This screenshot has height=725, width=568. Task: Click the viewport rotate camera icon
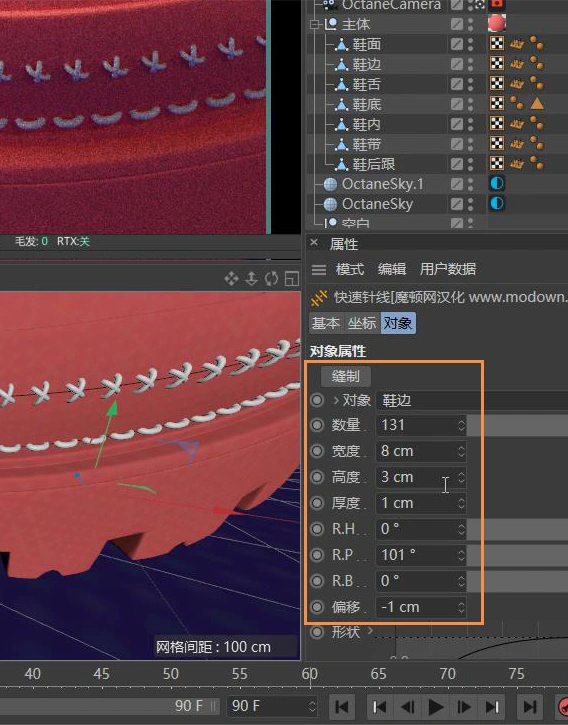tap(272, 278)
